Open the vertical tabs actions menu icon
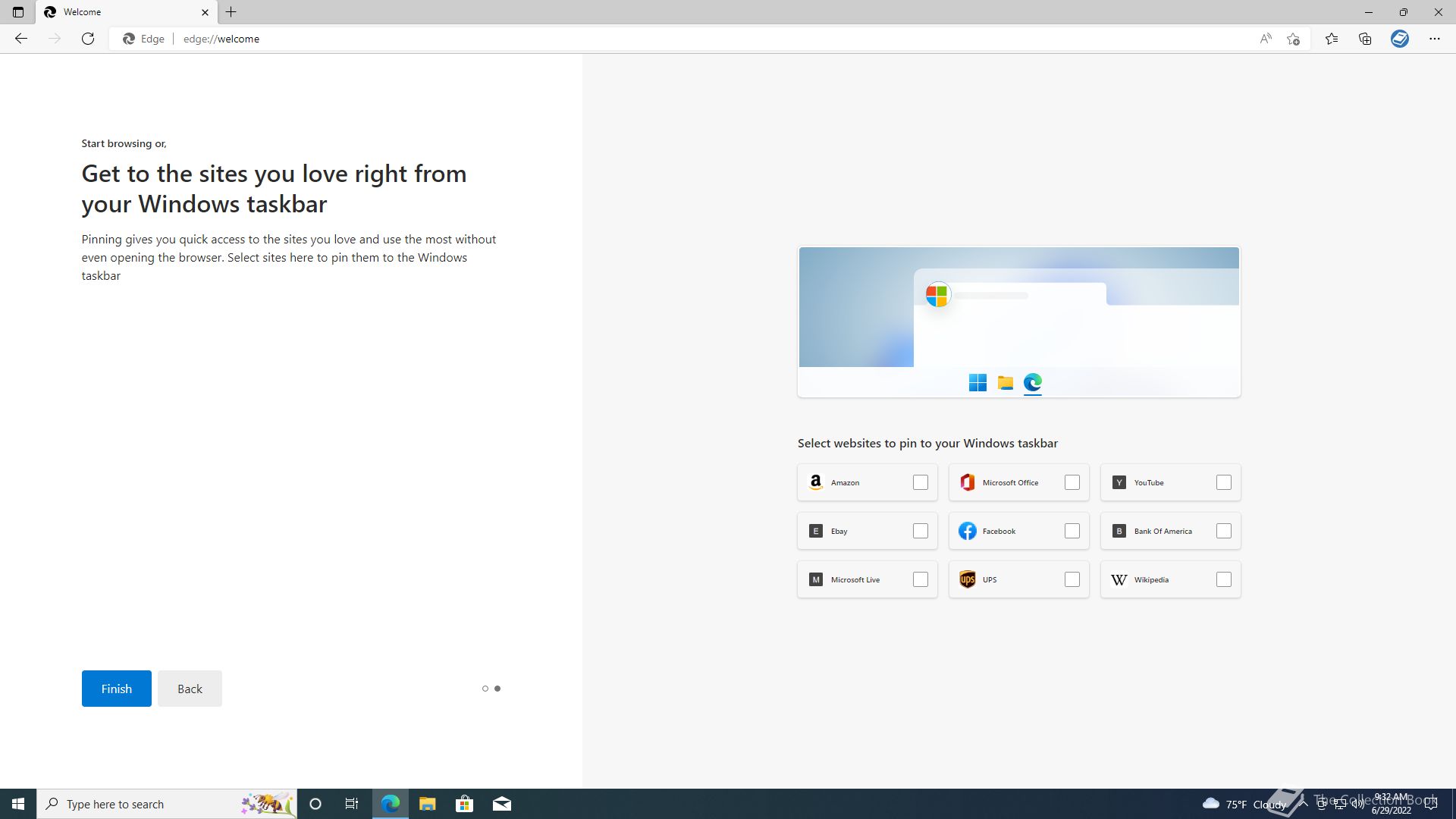 [x=18, y=12]
